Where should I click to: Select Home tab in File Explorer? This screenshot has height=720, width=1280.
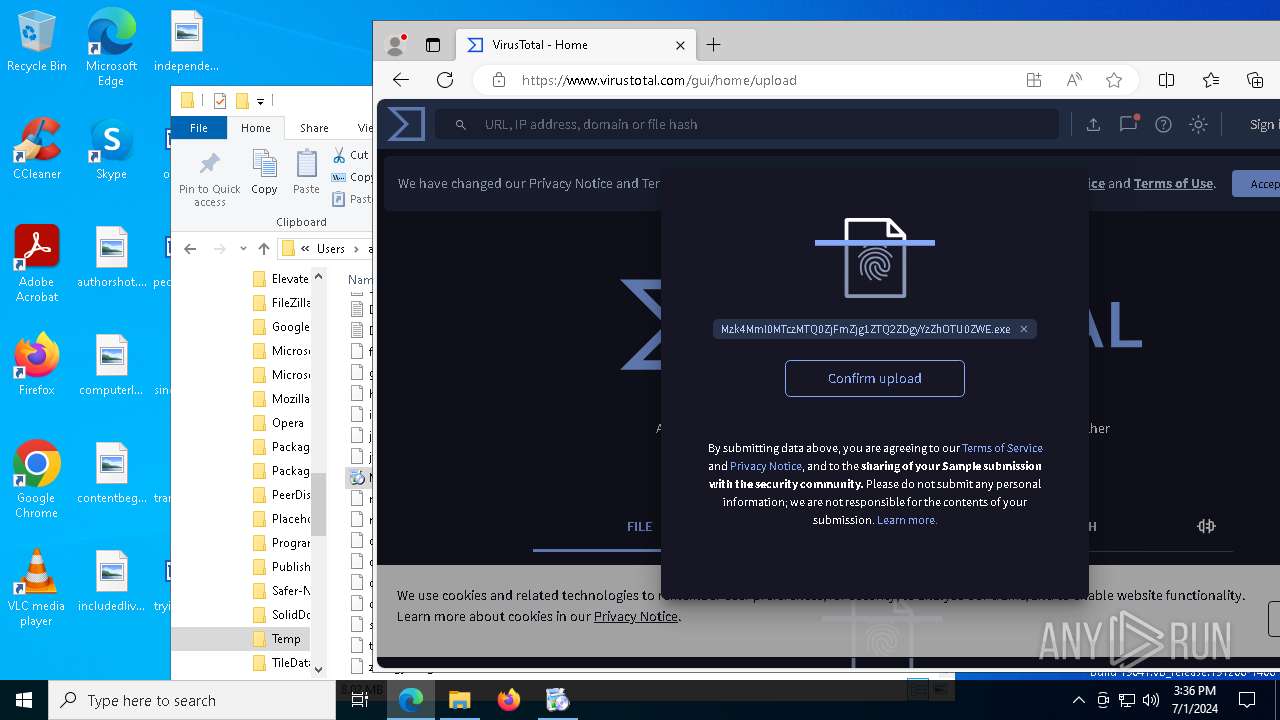coord(255,128)
